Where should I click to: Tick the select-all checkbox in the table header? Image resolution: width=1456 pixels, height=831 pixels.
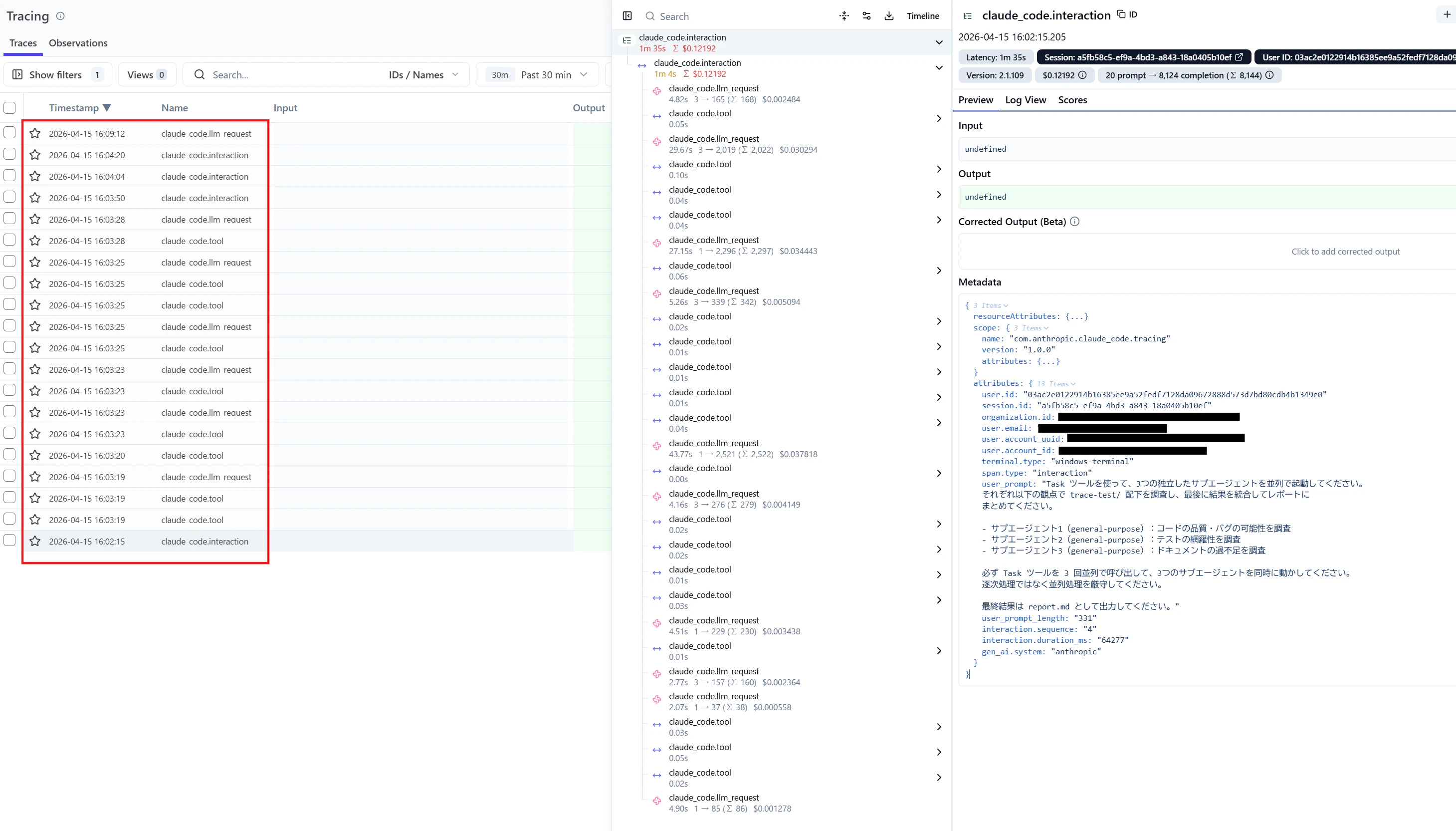tap(9, 108)
